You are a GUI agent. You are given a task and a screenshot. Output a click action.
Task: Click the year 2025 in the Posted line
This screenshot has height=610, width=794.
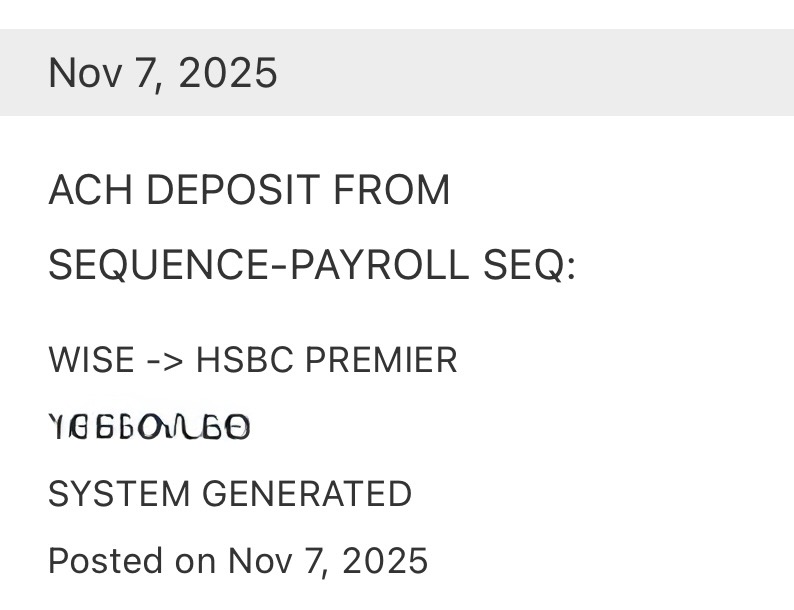tap(385, 560)
